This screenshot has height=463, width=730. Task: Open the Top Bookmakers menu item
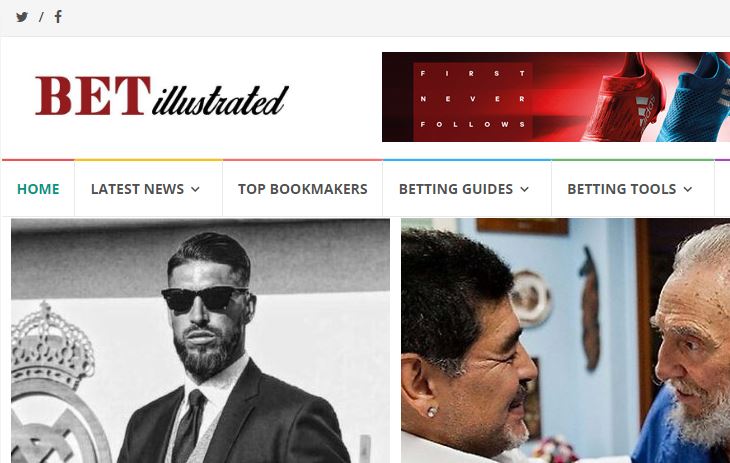[x=303, y=189]
